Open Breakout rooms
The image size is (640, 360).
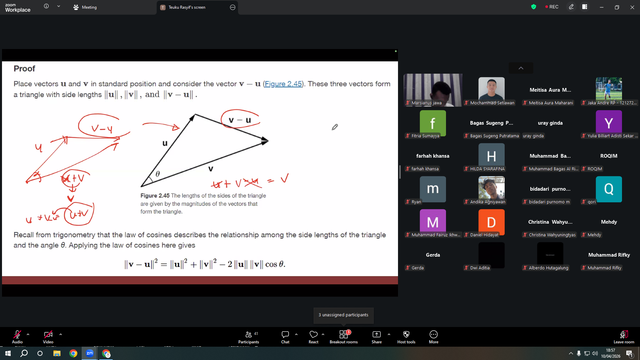point(344,337)
